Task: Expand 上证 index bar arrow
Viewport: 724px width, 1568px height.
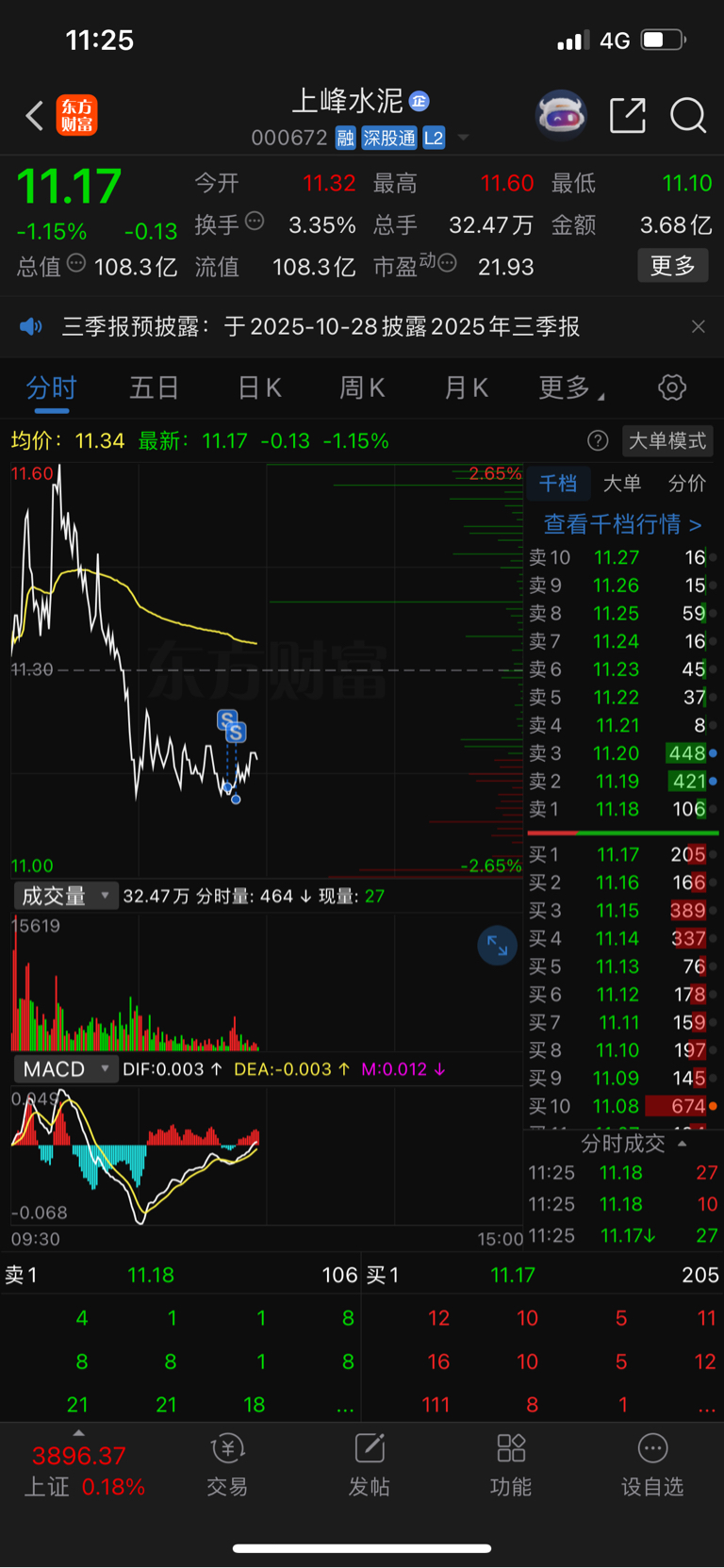Action: (x=78, y=1433)
